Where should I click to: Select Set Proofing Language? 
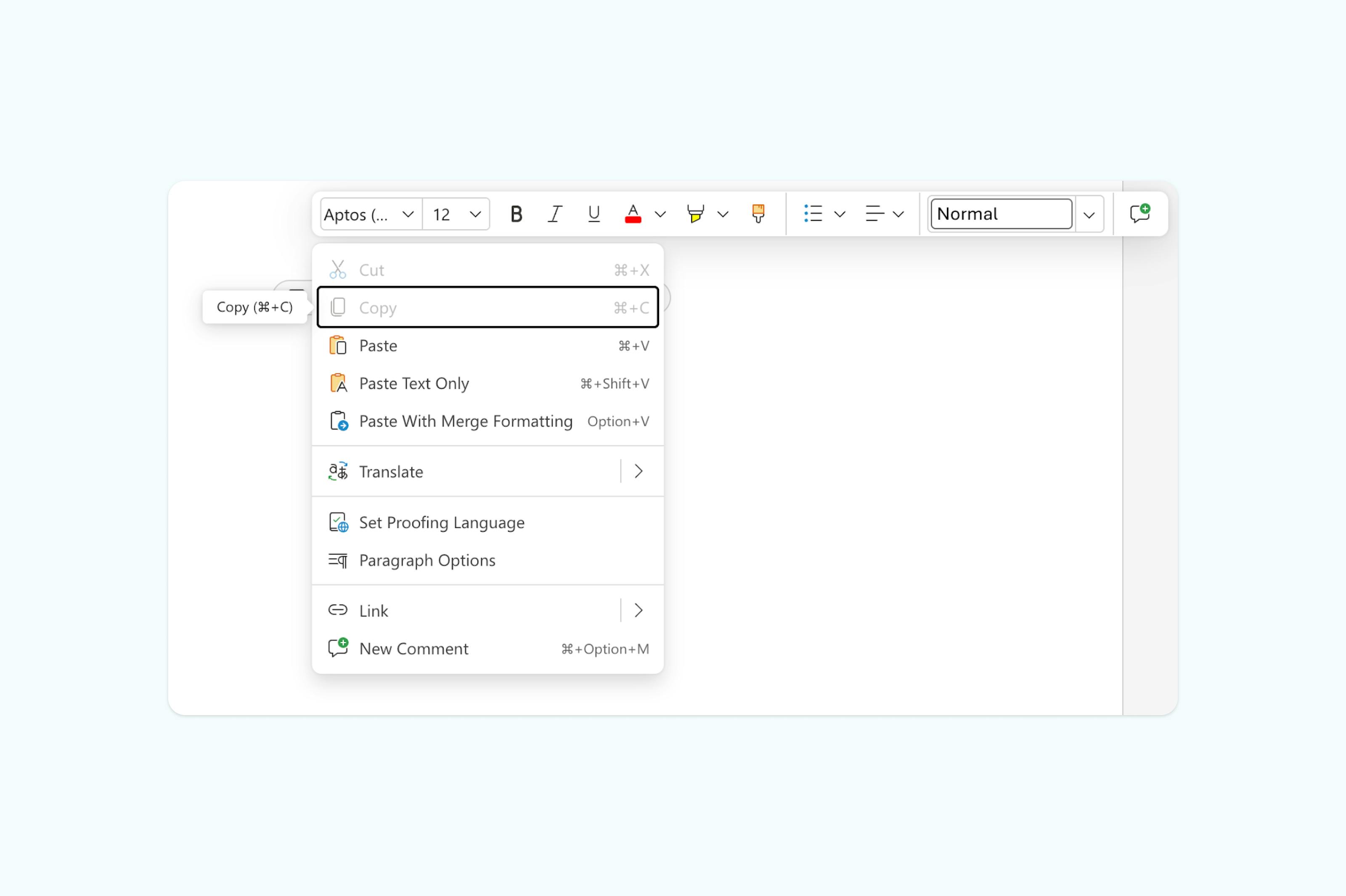pyautogui.click(x=441, y=522)
